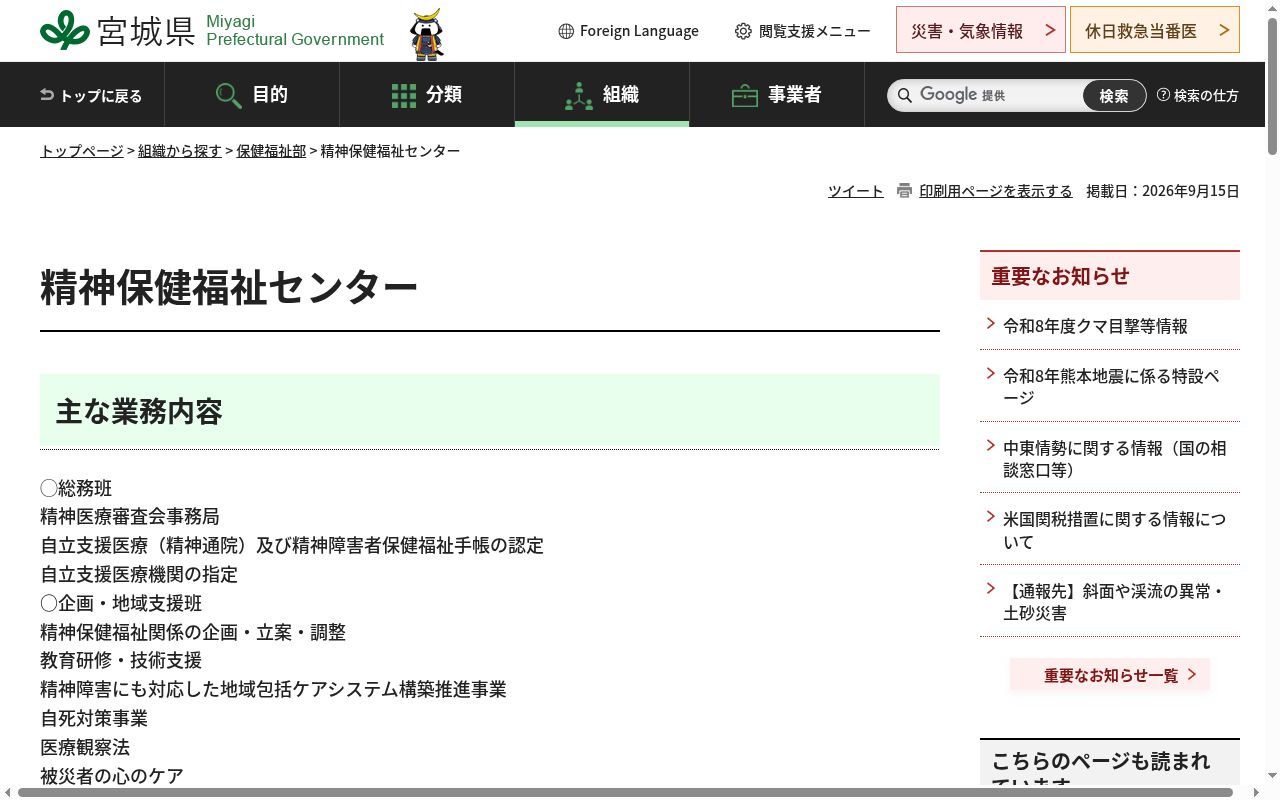This screenshot has height=800, width=1280.
Task: Click 重要なお知らせ一覧 button
Action: point(1110,675)
